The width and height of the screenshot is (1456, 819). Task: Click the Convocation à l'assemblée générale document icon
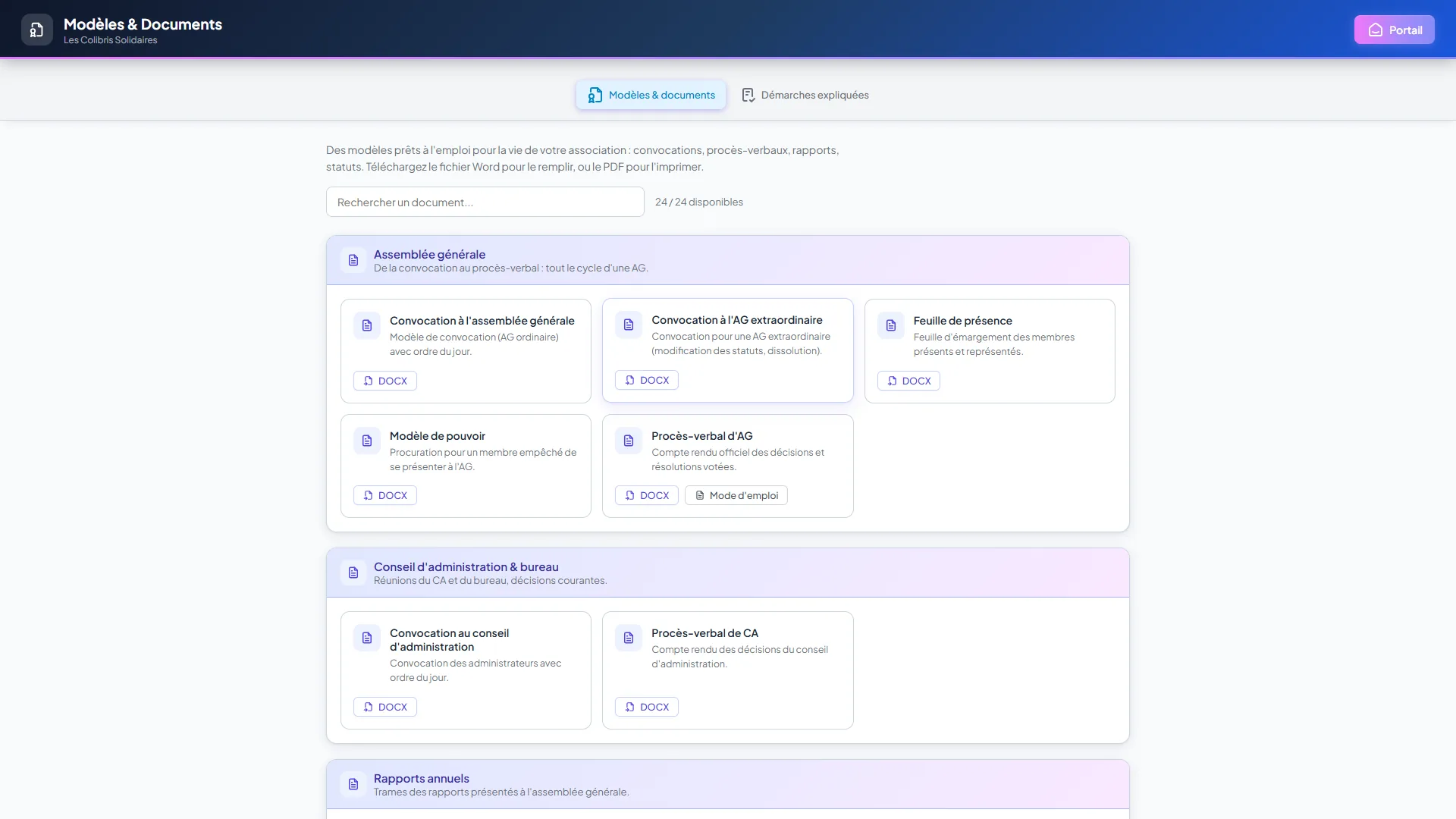367,325
